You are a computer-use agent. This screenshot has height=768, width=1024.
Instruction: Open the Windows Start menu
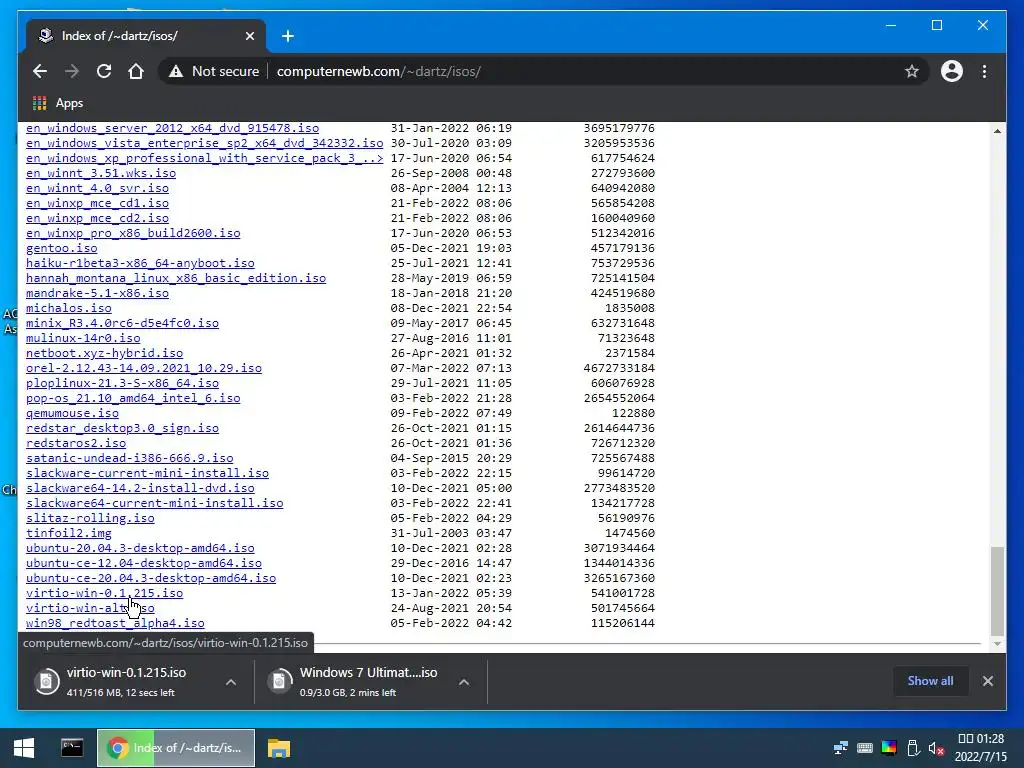click(x=24, y=748)
